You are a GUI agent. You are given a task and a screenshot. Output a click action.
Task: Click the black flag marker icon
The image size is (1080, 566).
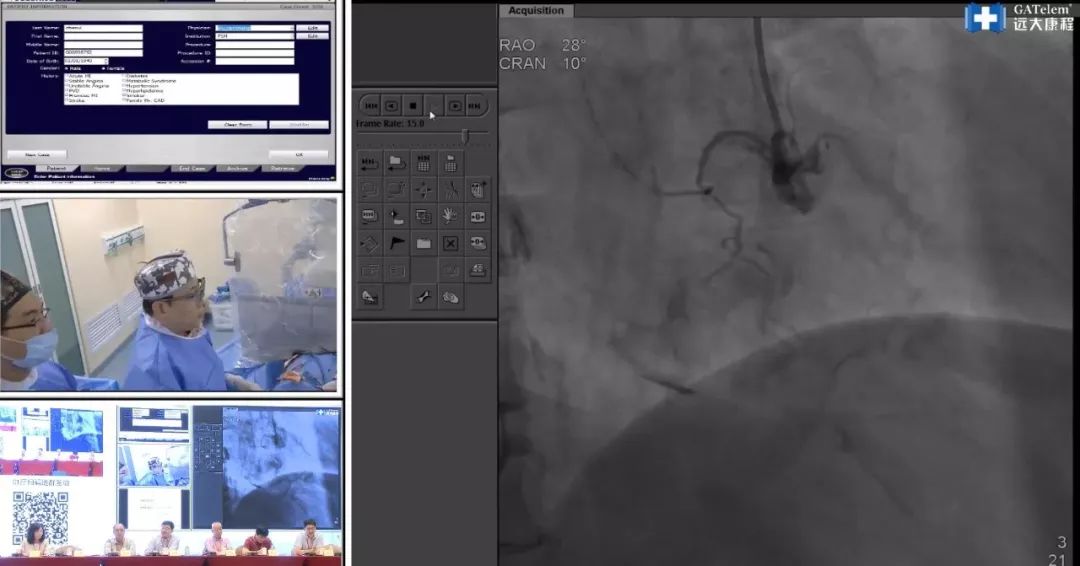[x=396, y=243]
